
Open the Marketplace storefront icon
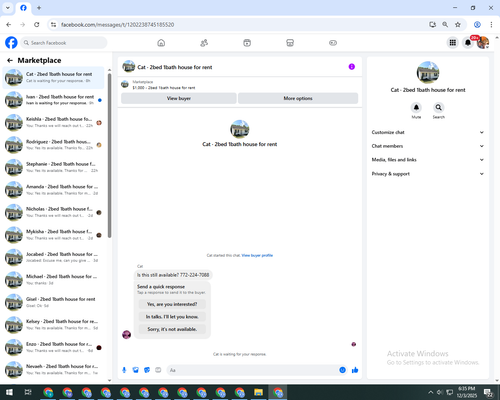coord(290,43)
